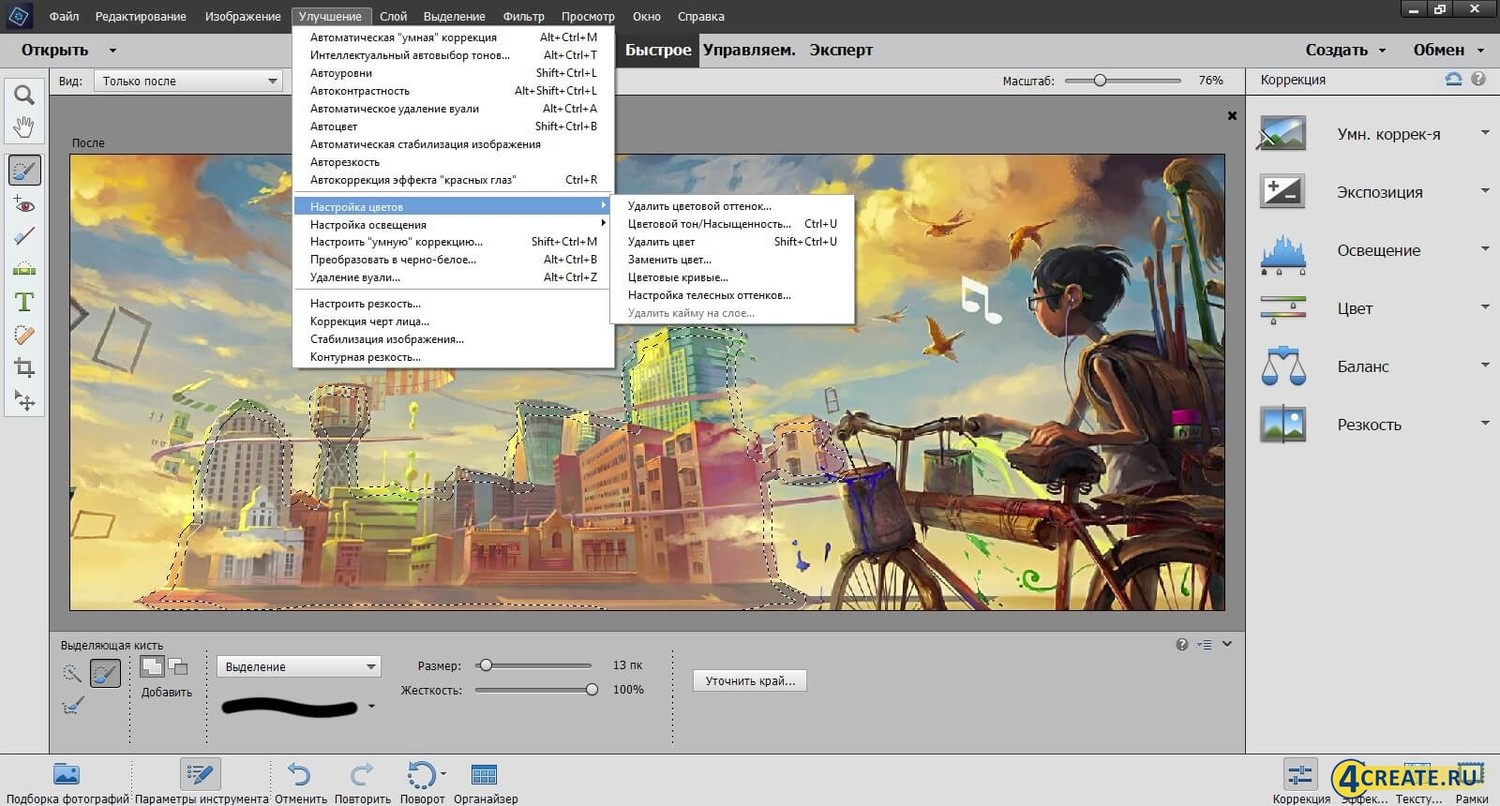This screenshot has height=806, width=1500.
Task: Switch to Быстрое mode tab
Action: click(x=658, y=50)
